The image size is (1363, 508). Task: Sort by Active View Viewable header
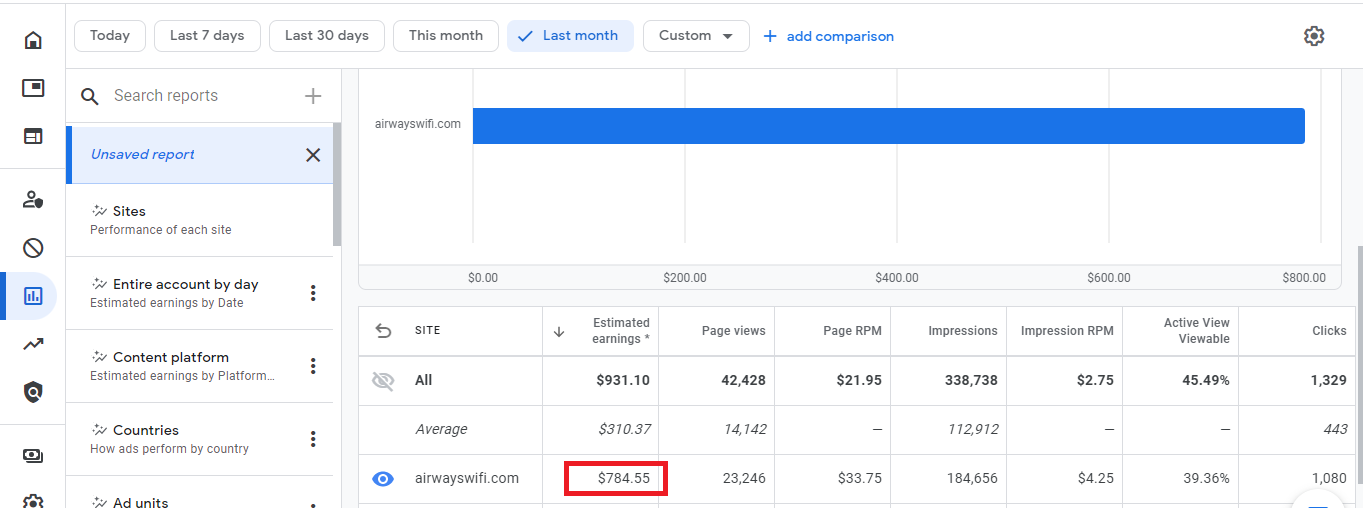1197,331
